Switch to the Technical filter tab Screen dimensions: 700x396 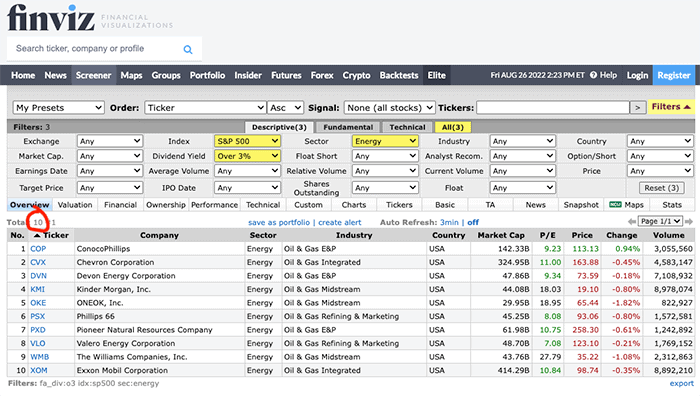(407, 127)
